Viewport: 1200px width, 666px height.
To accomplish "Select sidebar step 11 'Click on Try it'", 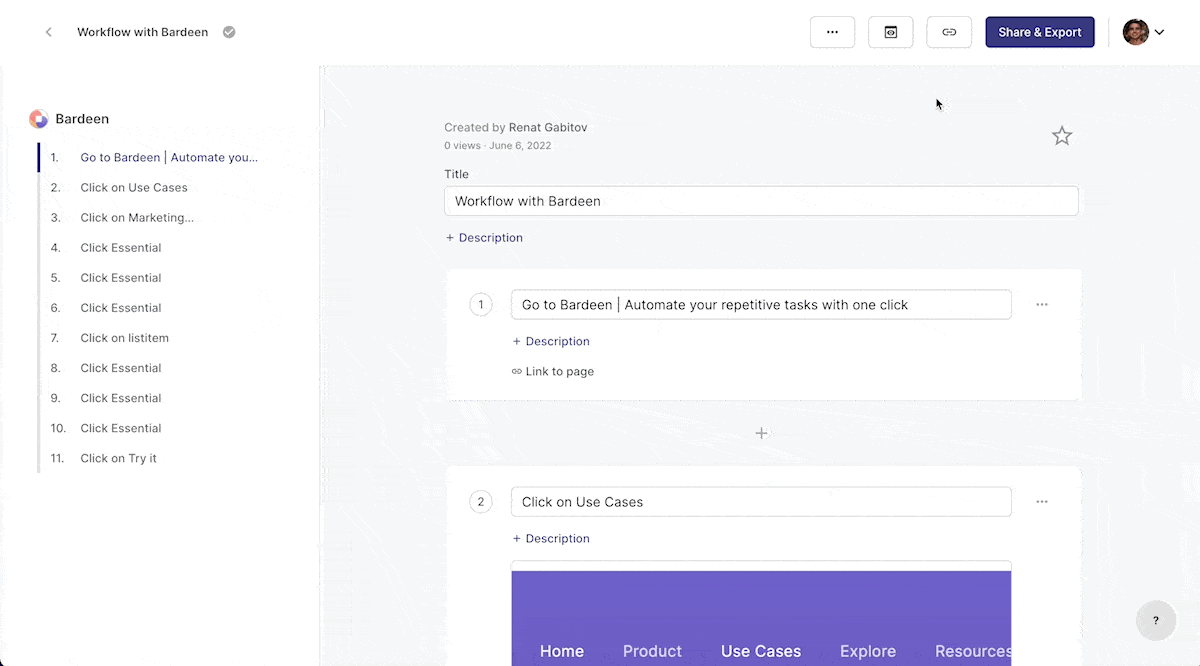I will [118, 458].
